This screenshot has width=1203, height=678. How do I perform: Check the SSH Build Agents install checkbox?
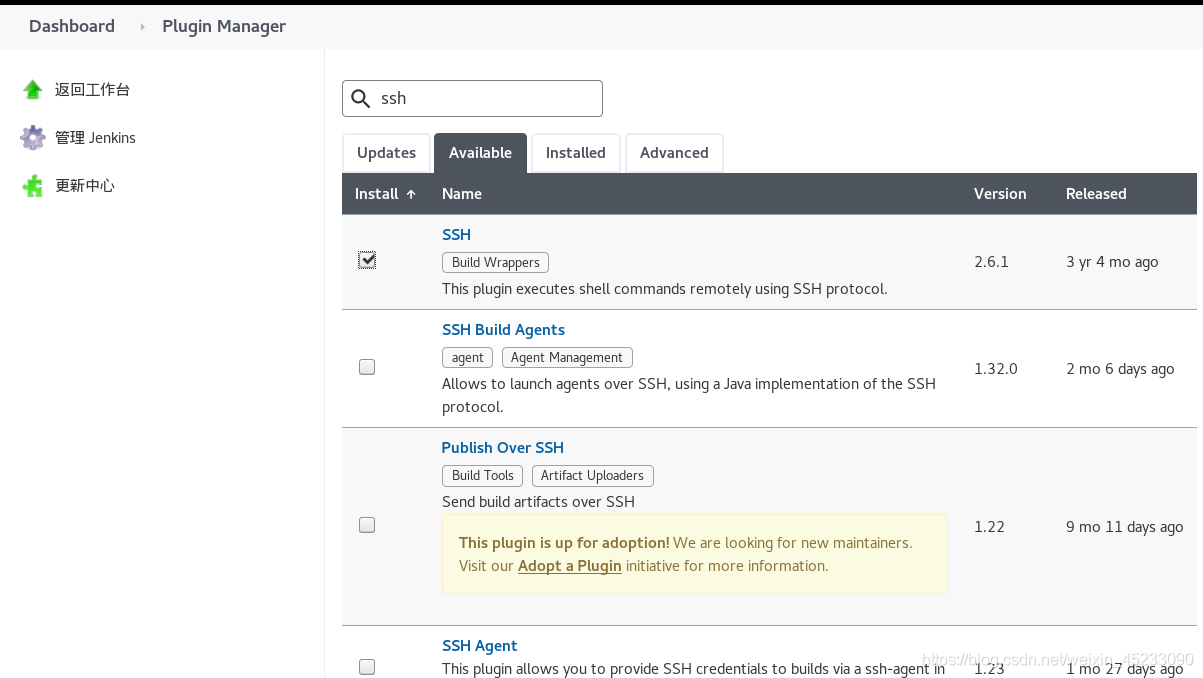pyautogui.click(x=367, y=367)
